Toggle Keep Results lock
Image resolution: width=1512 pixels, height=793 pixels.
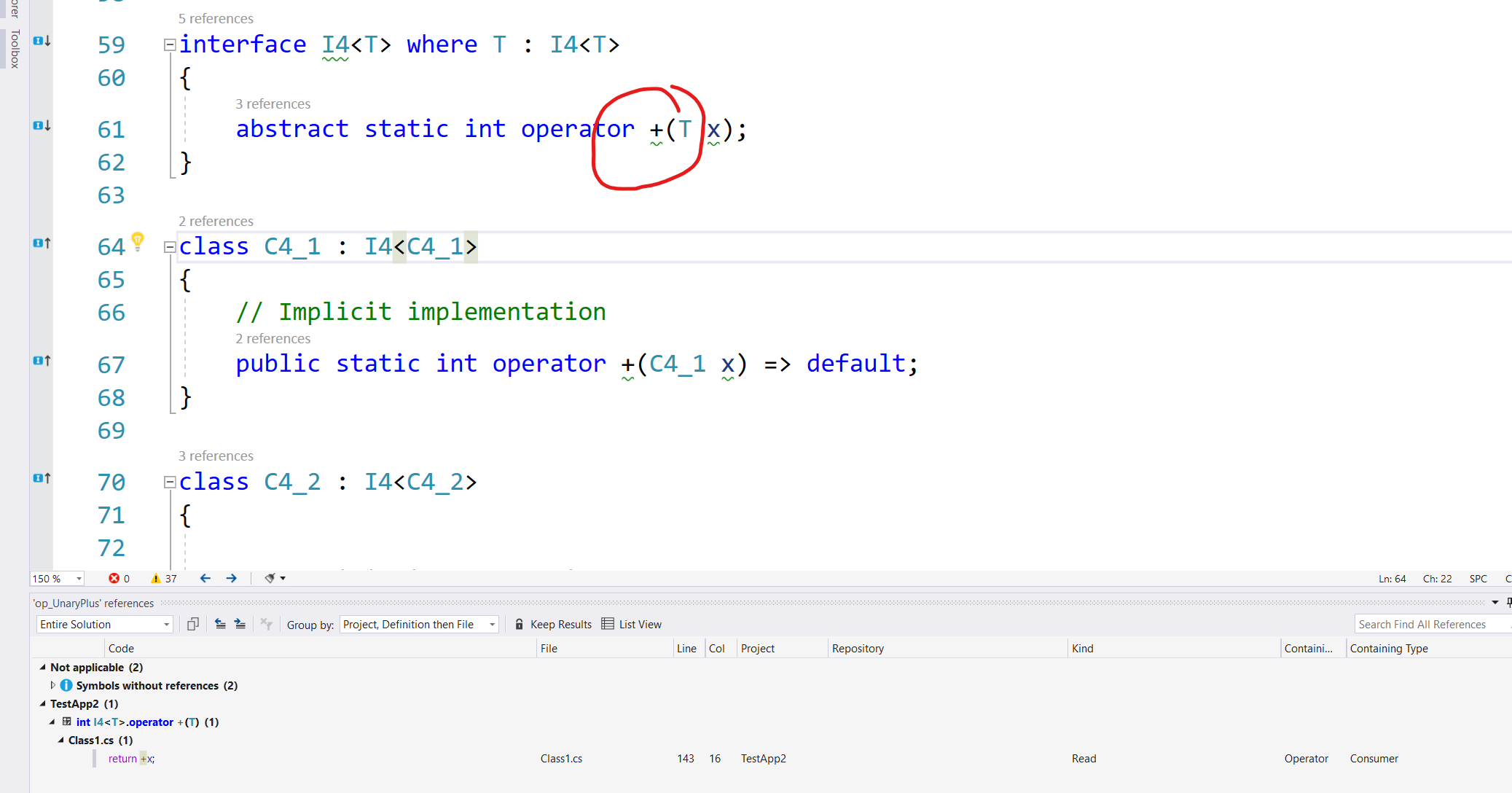[553, 625]
